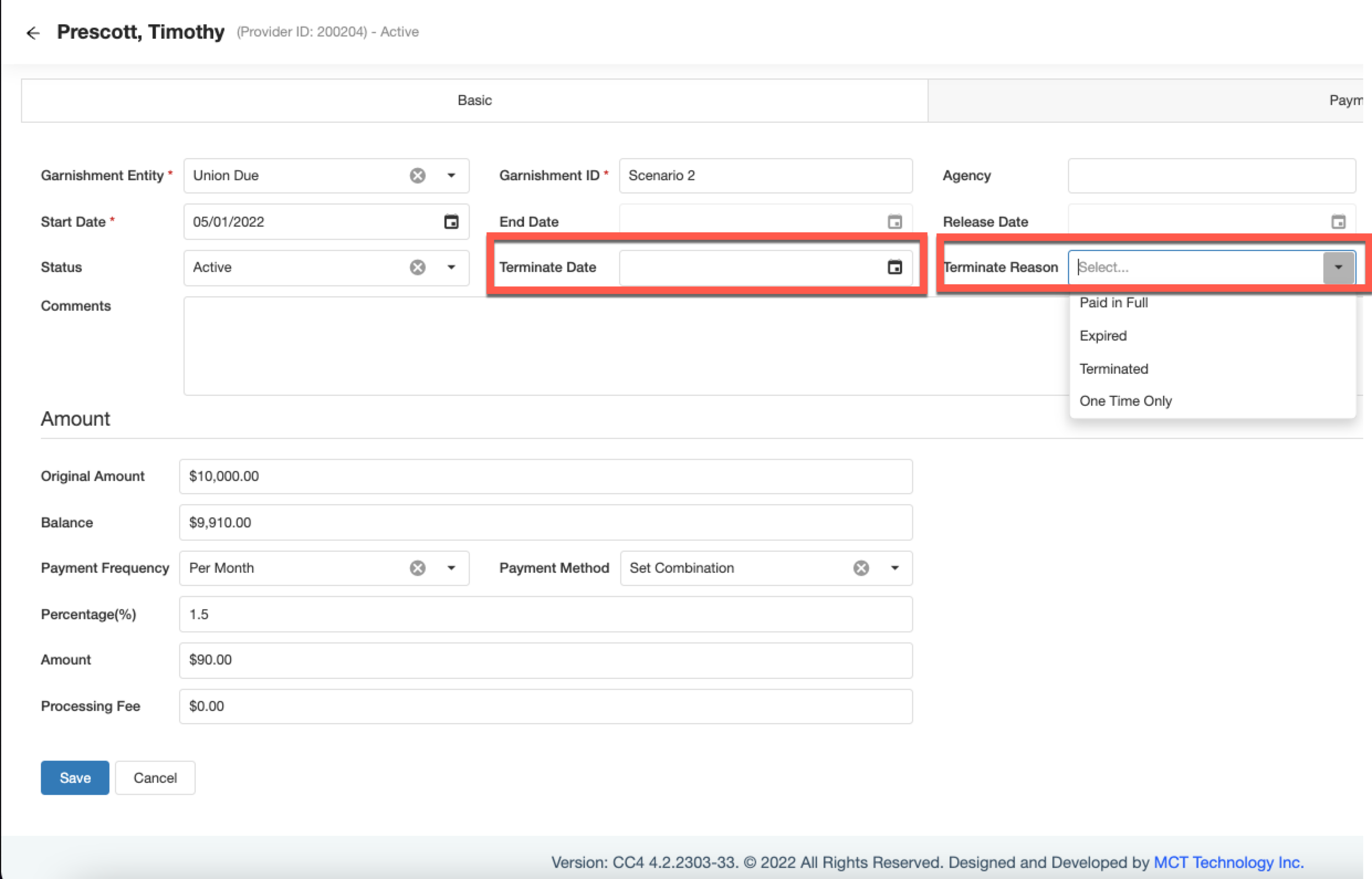Select the Provider ID: 200204 text
Image resolution: width=1372 pixels, height=879 pixels.
coord(302,32)
